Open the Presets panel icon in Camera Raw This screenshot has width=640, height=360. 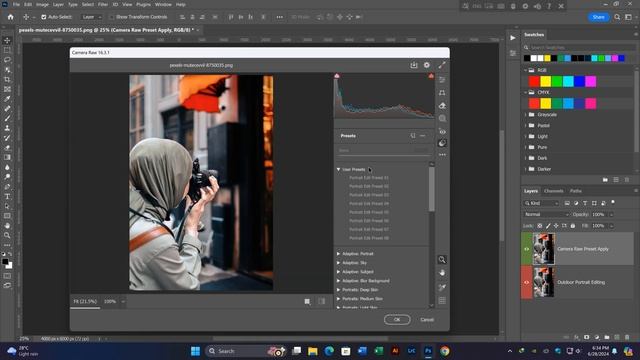click(442, 143)
